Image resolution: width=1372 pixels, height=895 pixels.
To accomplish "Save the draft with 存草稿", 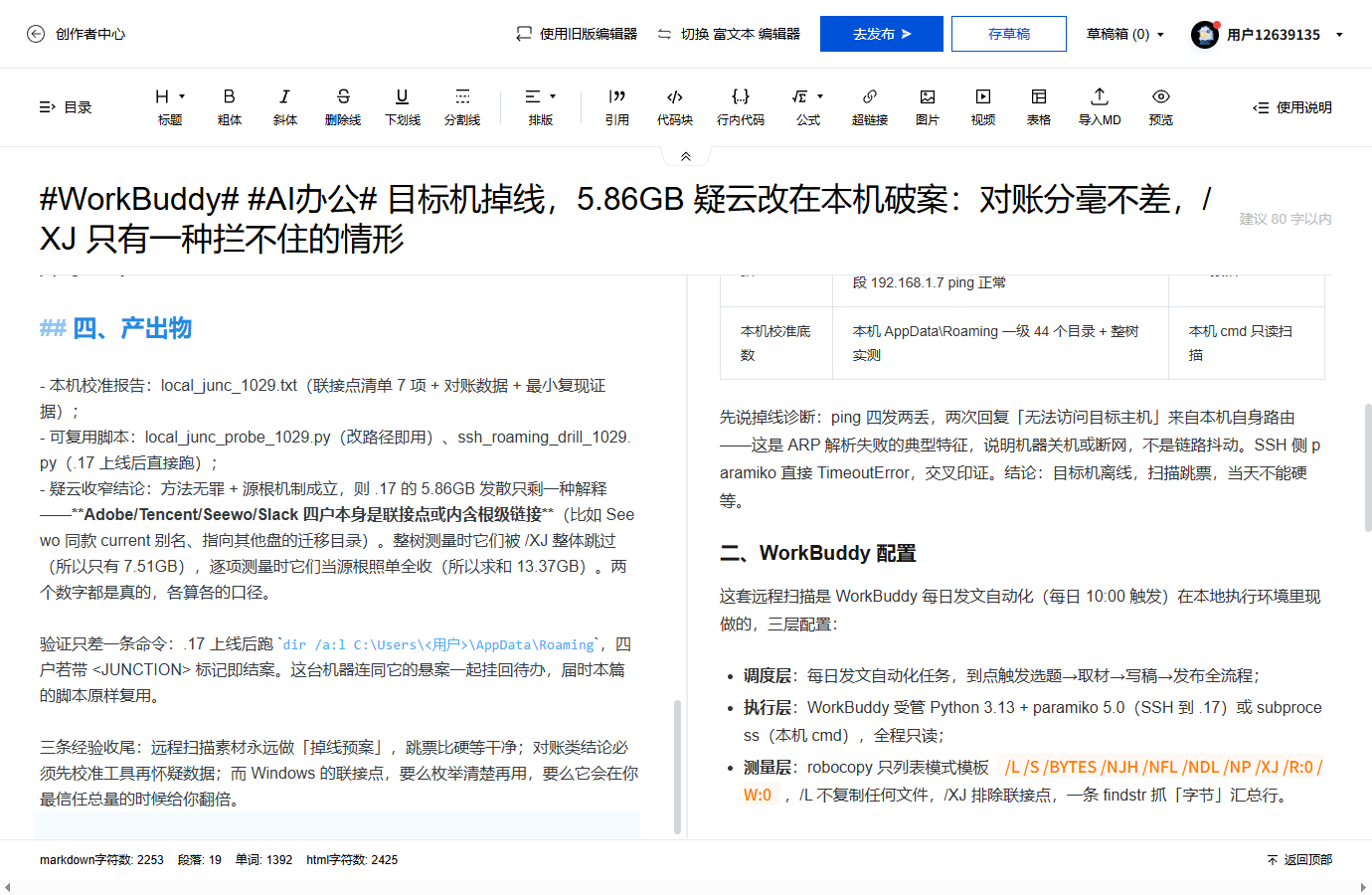I will click(x=1009, y=34).
